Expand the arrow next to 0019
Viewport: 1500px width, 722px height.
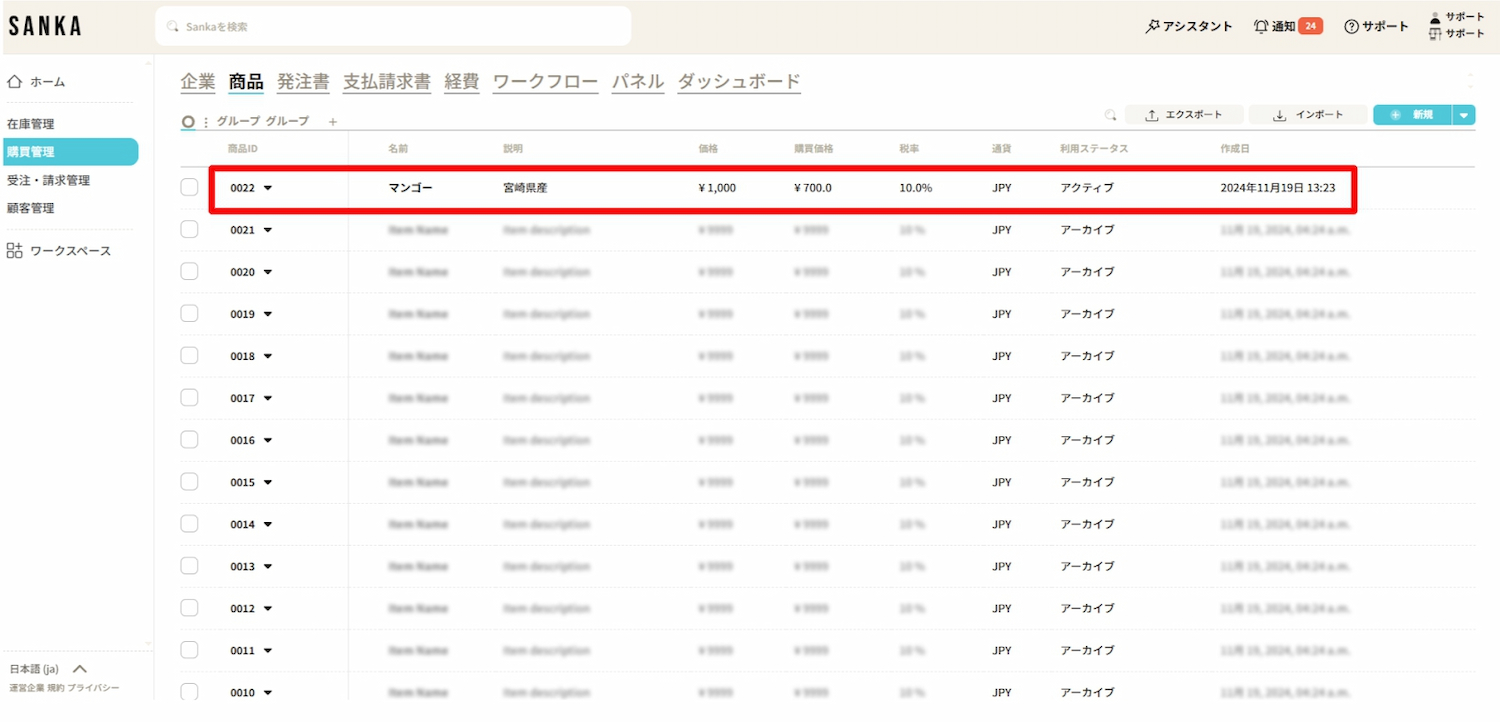coord(268,314)
